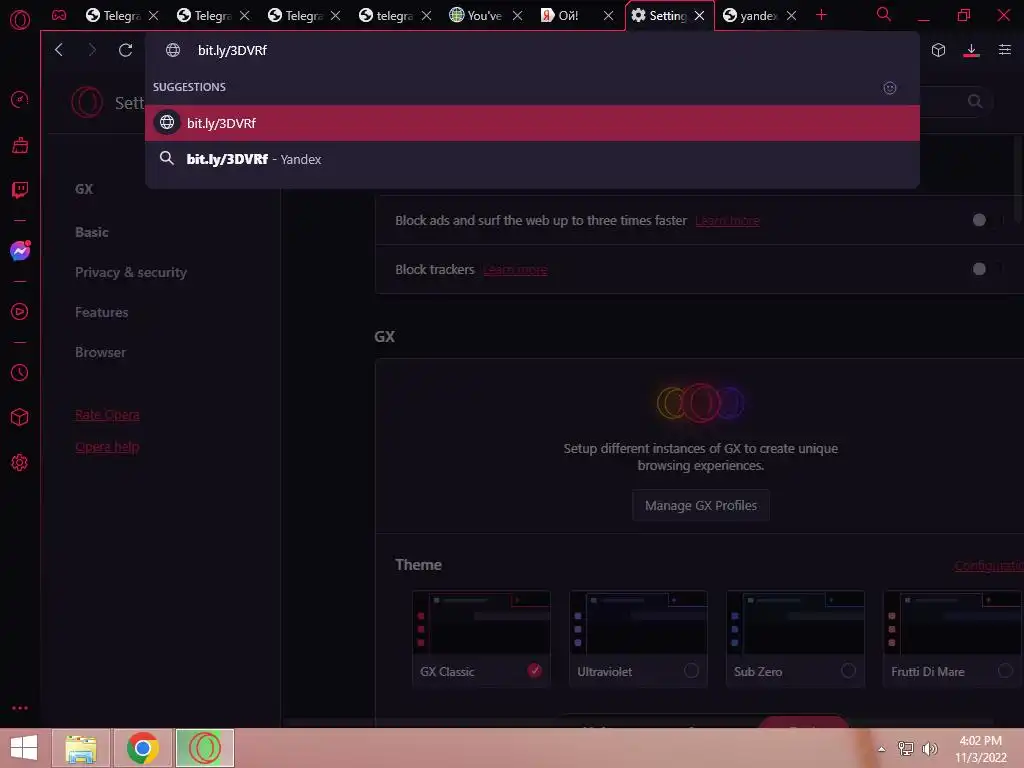This screenshot has width=1024, height=768.
Task: Open a new tab with plus button
Action: tap(822, 15)
